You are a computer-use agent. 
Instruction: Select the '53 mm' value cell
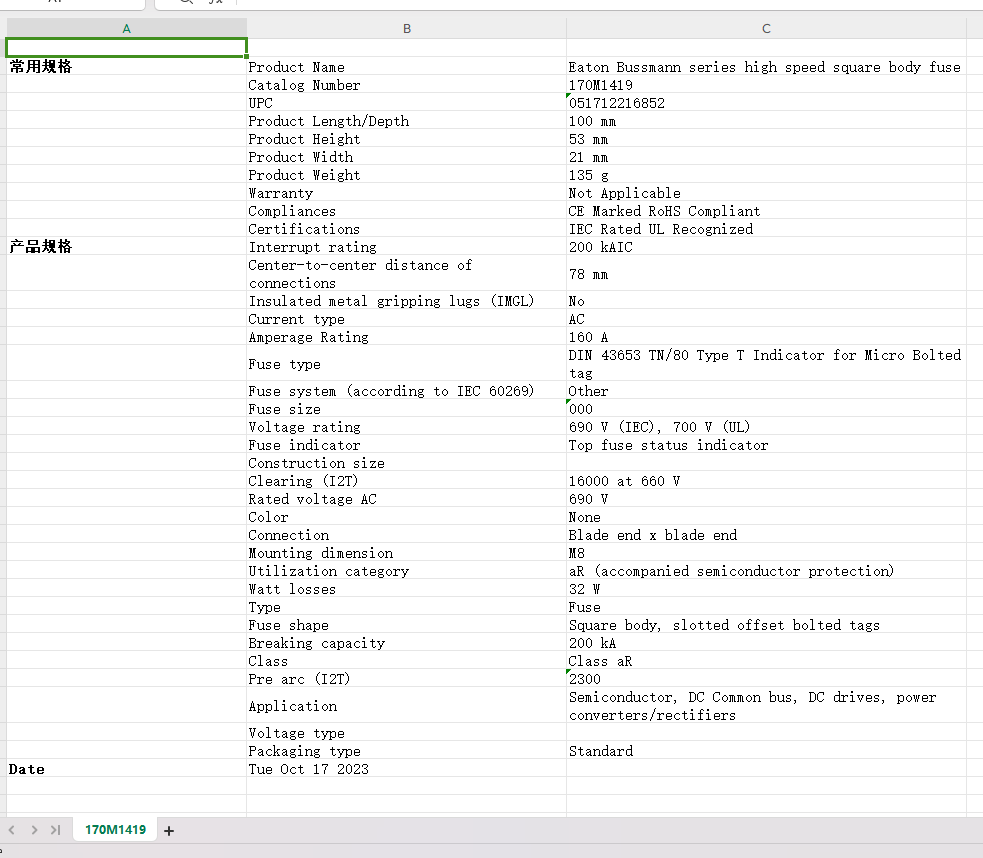(x=766, y=139)
